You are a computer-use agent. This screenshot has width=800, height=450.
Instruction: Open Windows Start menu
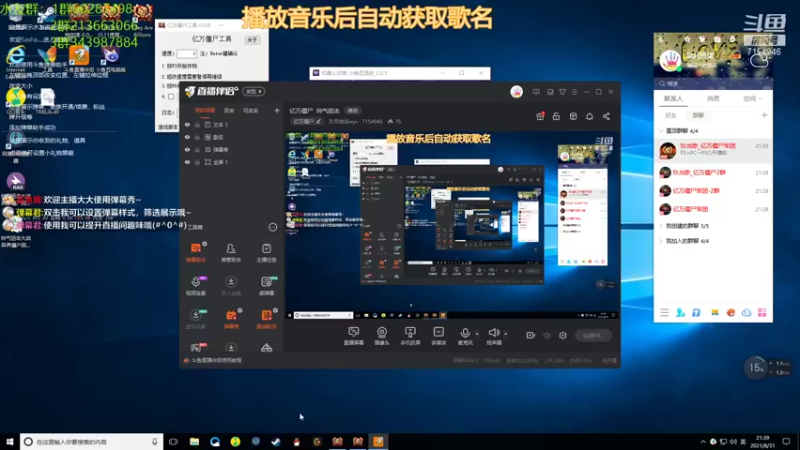click(x=10, y=442)
